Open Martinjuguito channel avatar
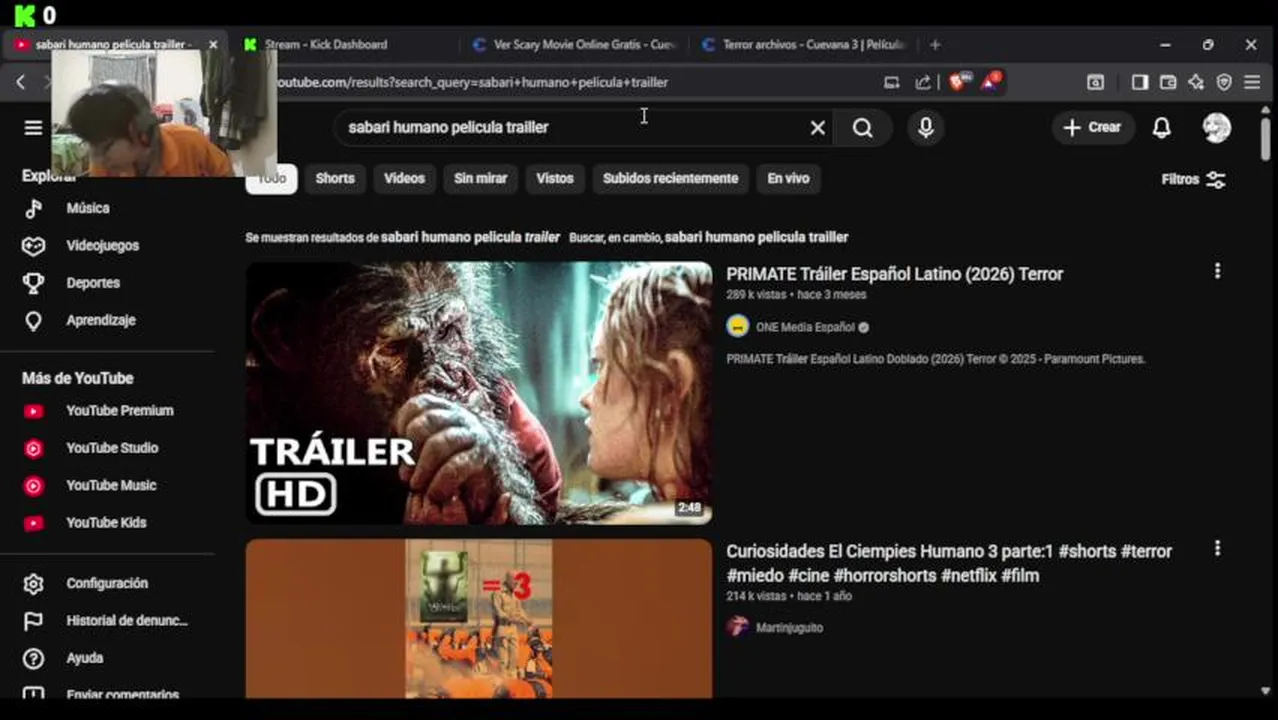Screen dimensions: 1278x720 (737, 627)
